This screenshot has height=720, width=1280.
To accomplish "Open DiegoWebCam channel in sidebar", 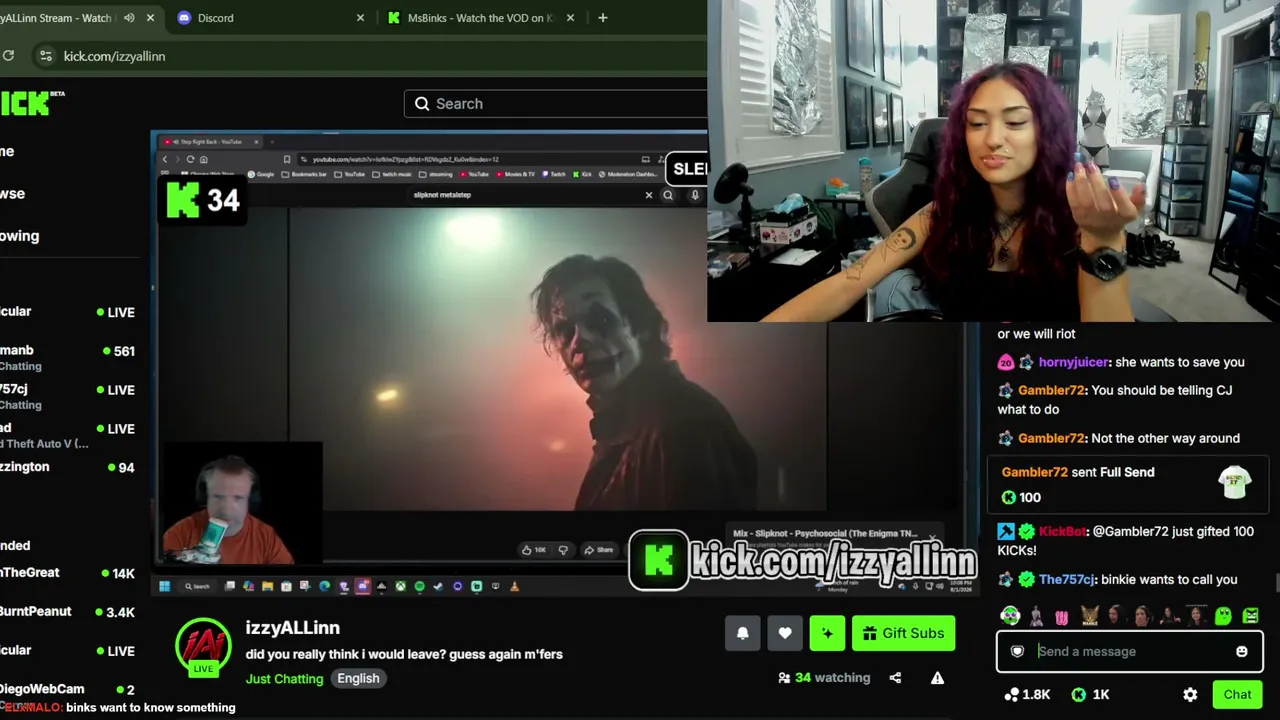I will pyautogui.click(x=67, y=689).
